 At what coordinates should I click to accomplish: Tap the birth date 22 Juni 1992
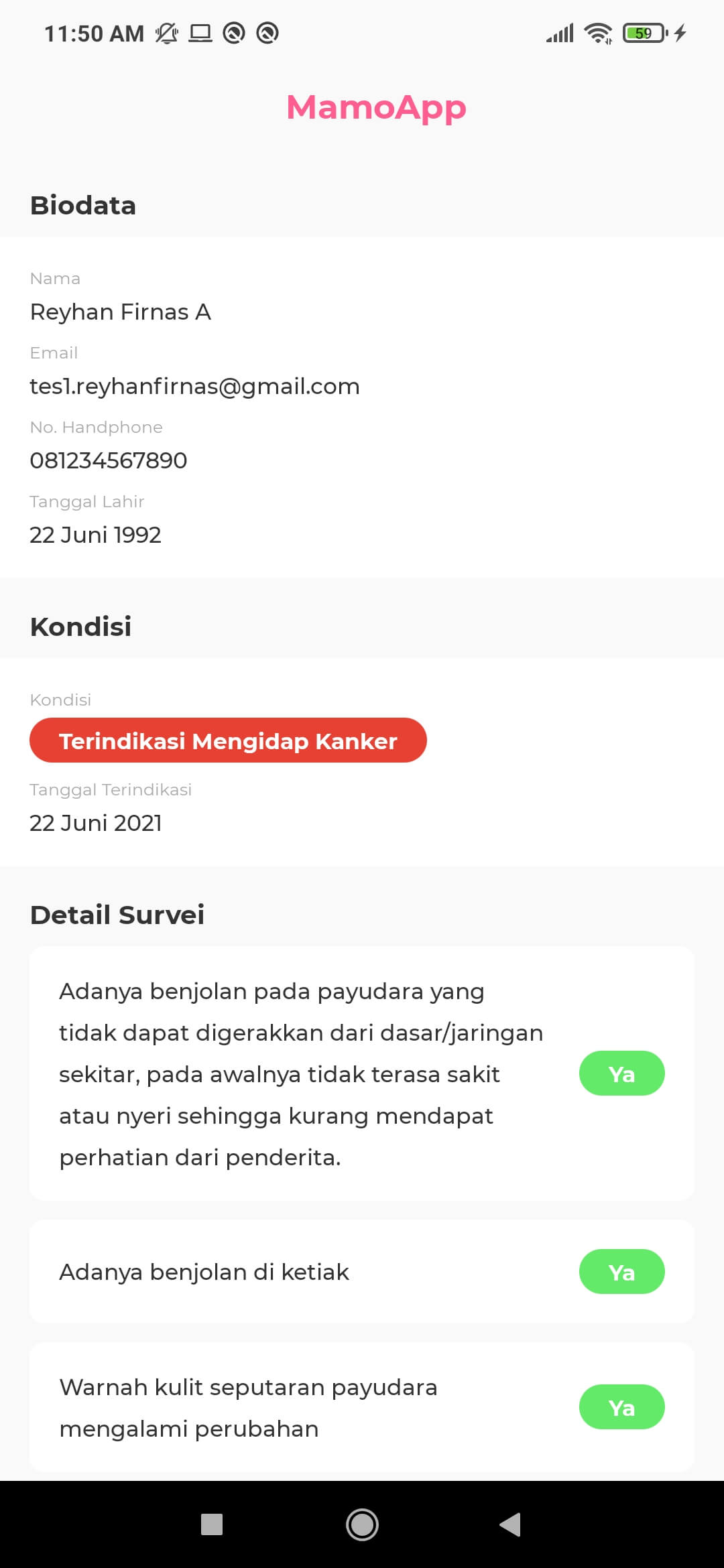click(95, 535)
